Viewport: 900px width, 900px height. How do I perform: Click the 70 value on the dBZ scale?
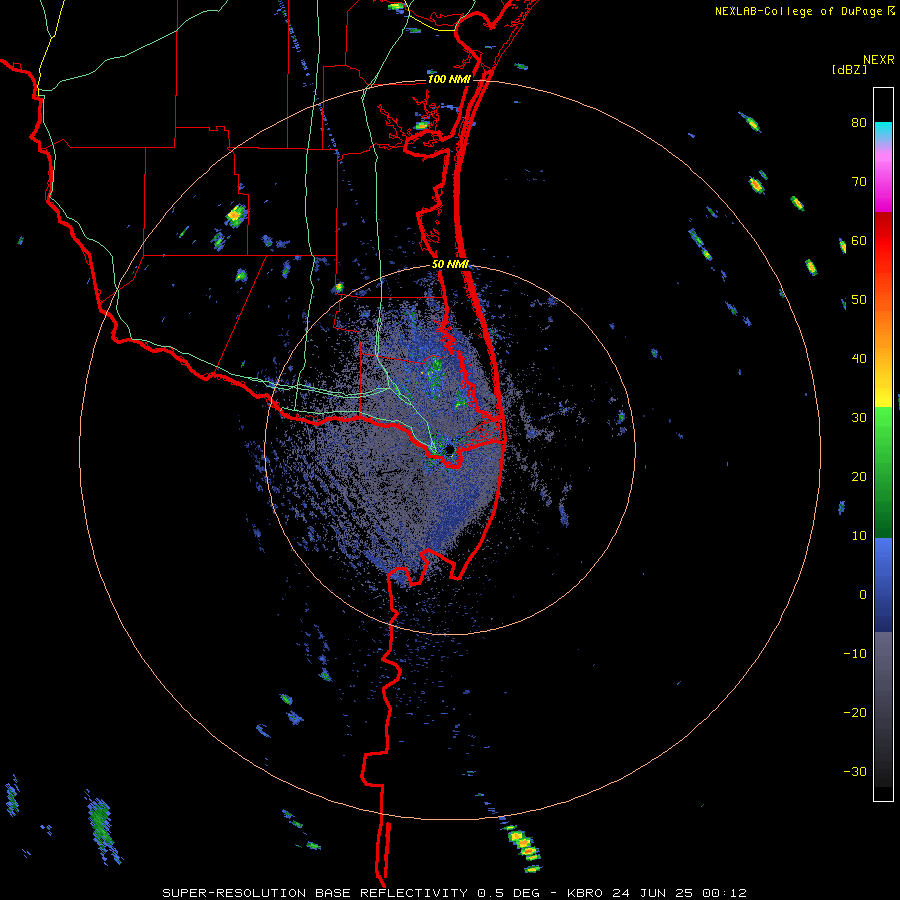pyautogui.click(x=859, y=181)
